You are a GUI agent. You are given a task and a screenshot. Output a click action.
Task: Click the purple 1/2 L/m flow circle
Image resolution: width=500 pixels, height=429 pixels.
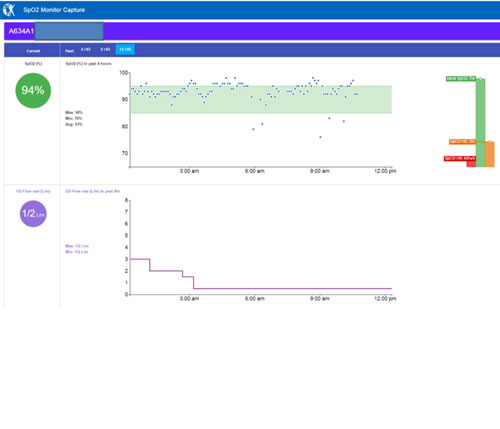click(33, 214)
